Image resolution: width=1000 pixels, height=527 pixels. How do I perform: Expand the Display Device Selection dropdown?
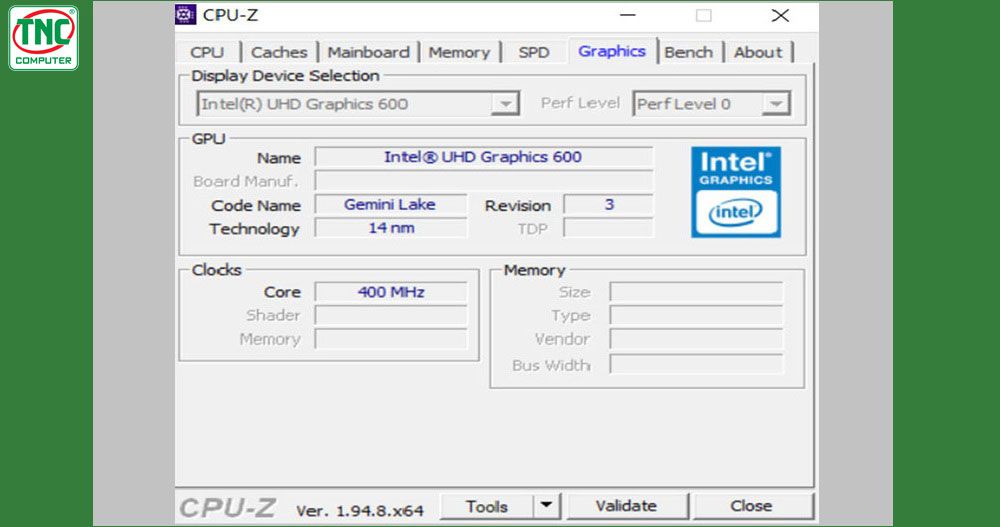[x=505, y=104]
